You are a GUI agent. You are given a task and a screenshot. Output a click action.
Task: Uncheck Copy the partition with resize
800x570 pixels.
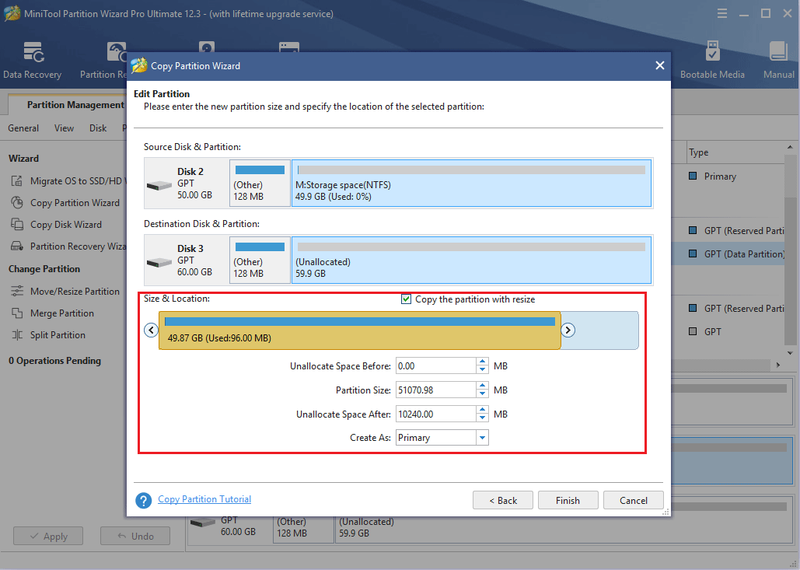pyautogui.click(x=406, y=299)
